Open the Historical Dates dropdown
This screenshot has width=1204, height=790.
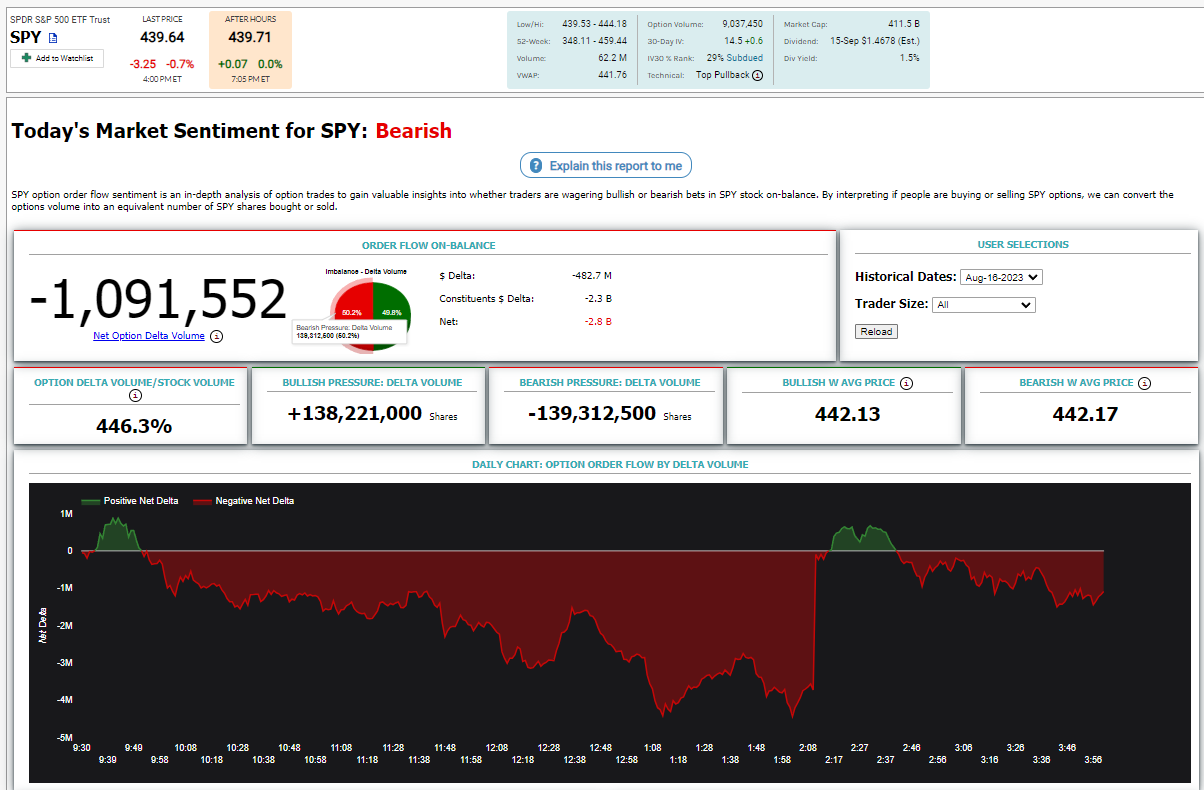[1001, 277]
